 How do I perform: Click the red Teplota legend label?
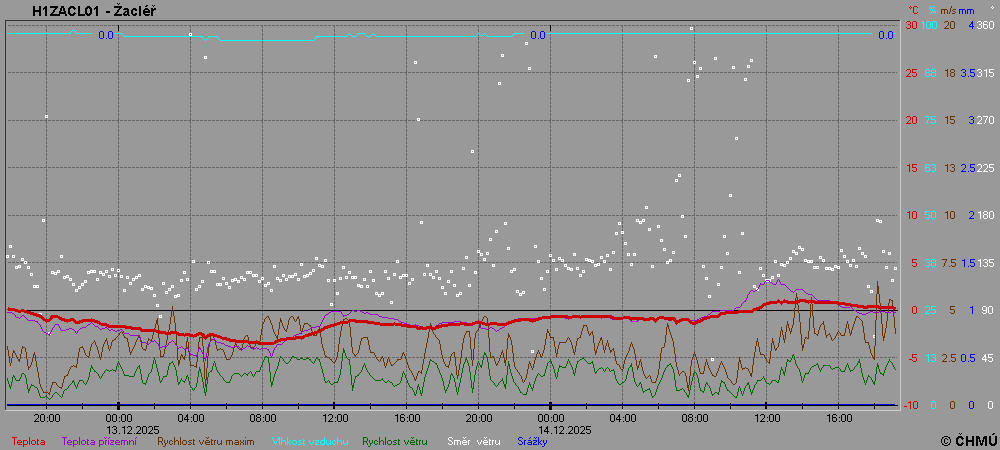(29, 441)
